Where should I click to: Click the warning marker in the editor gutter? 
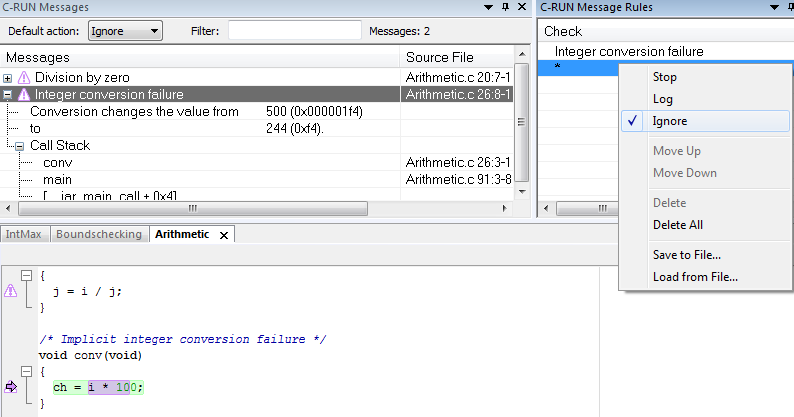(11, 291)
